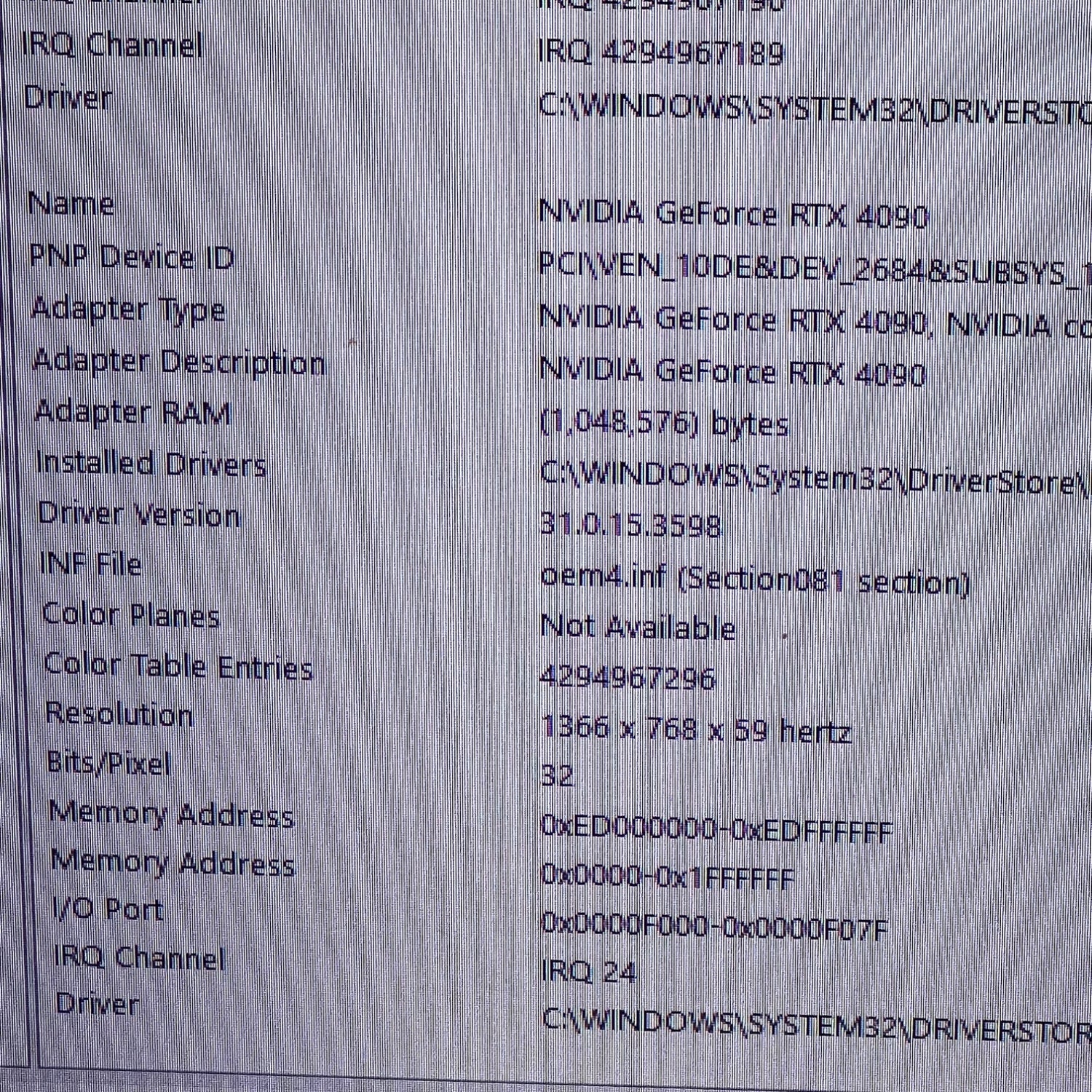Click the Driver label below IRQ 24 row
Viewport: 1092px width, 1092px height.
(98, 1004)
